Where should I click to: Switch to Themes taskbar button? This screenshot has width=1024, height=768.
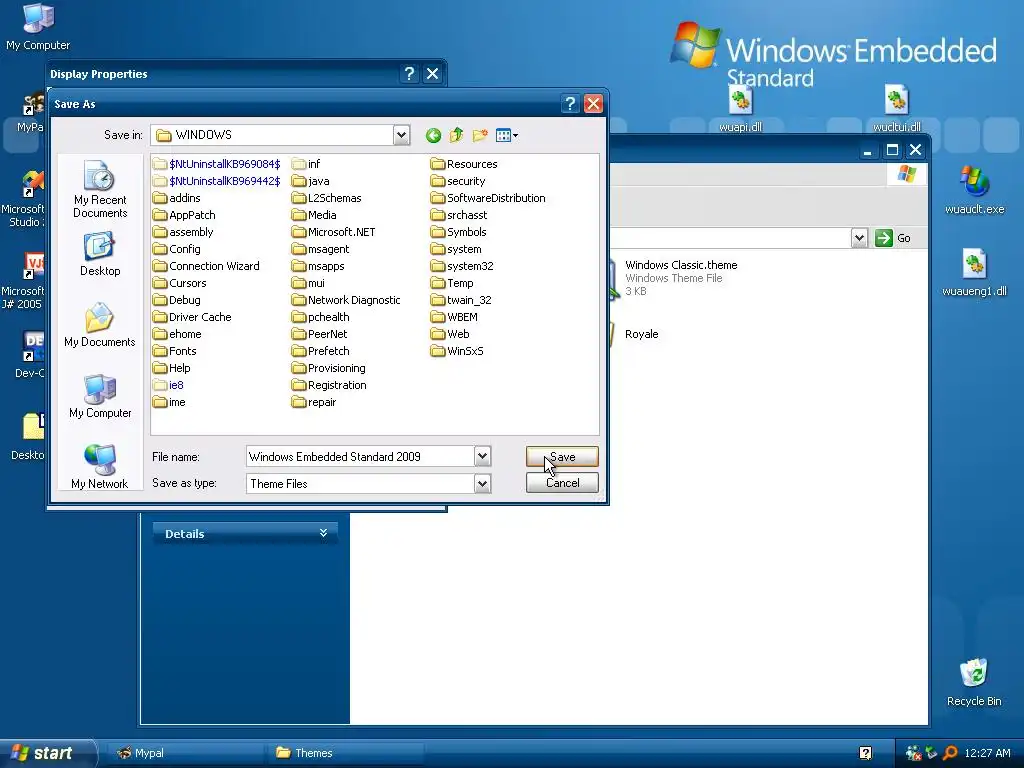[346, 753]
